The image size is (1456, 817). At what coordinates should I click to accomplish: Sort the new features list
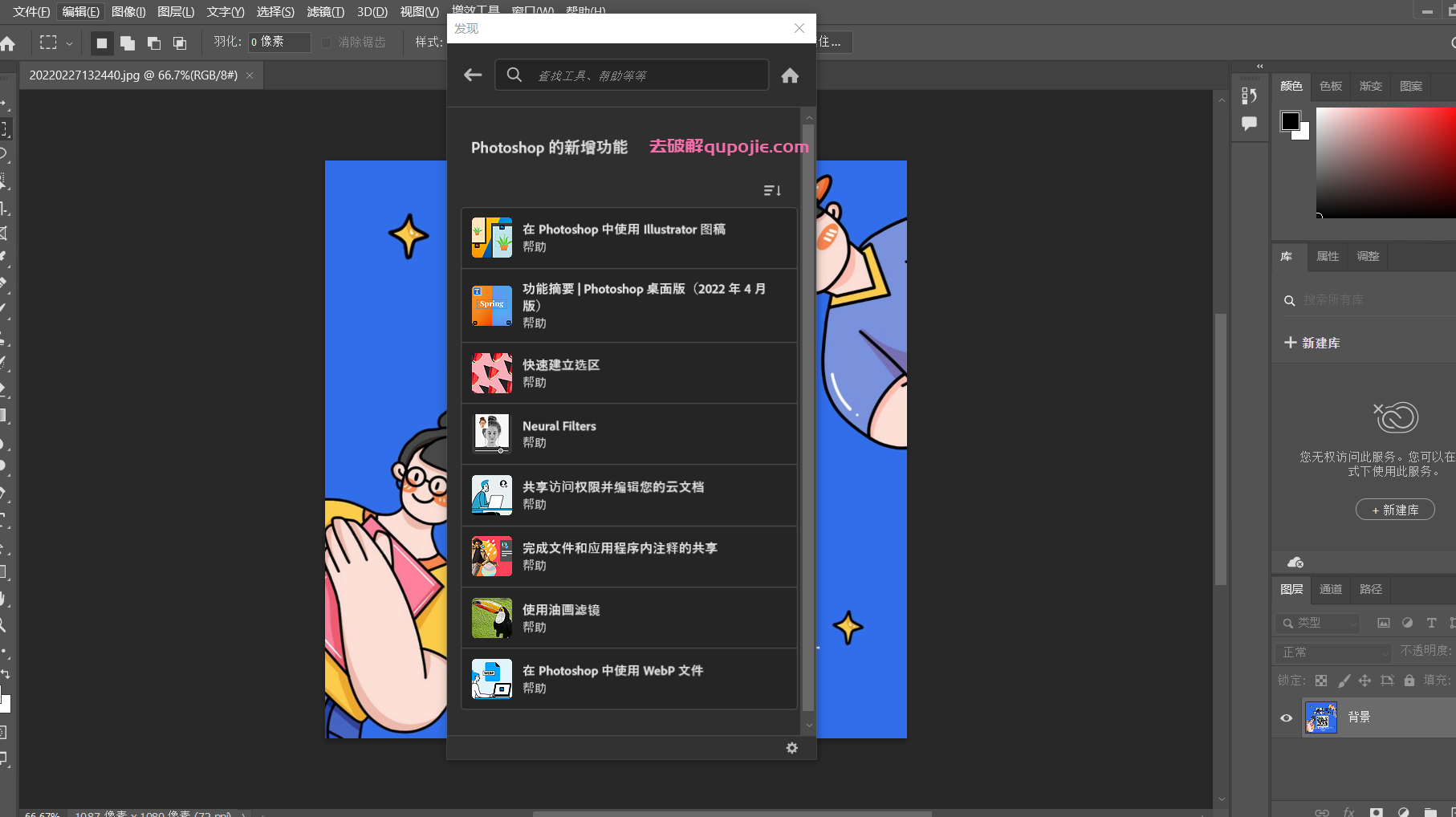click(x=772, y=190)
